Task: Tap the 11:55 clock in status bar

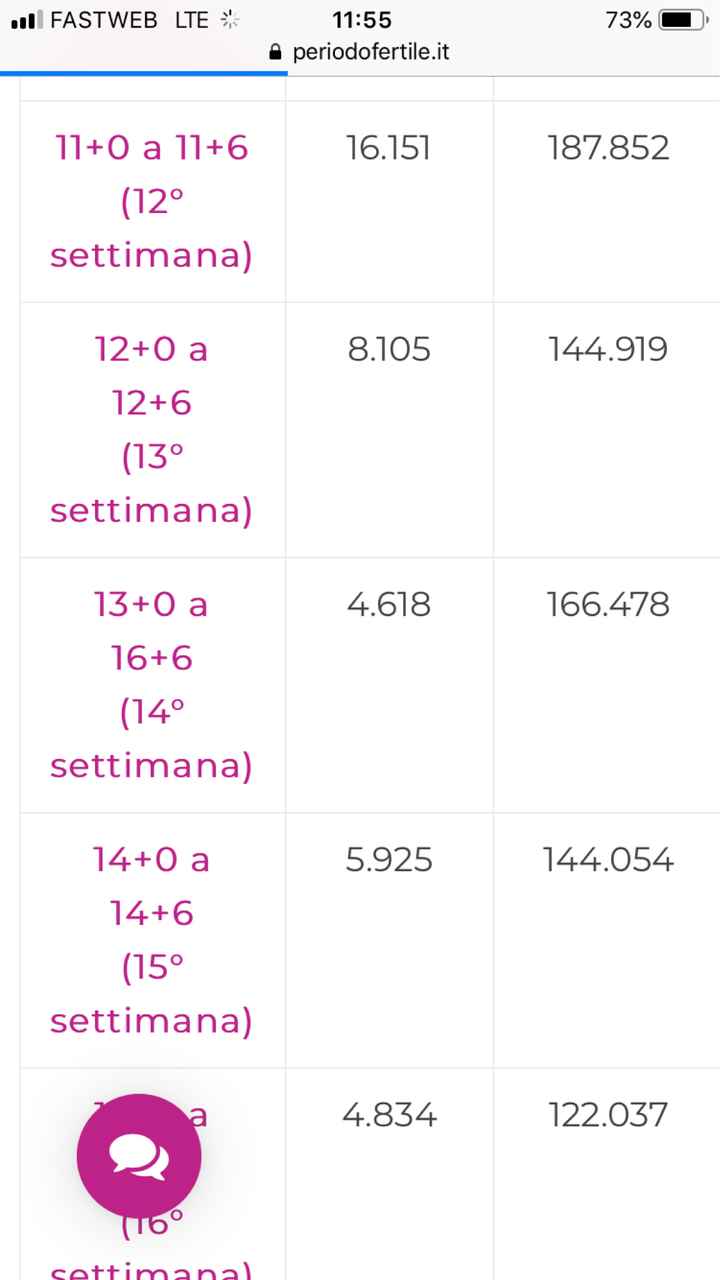Action: click(361, 20)
